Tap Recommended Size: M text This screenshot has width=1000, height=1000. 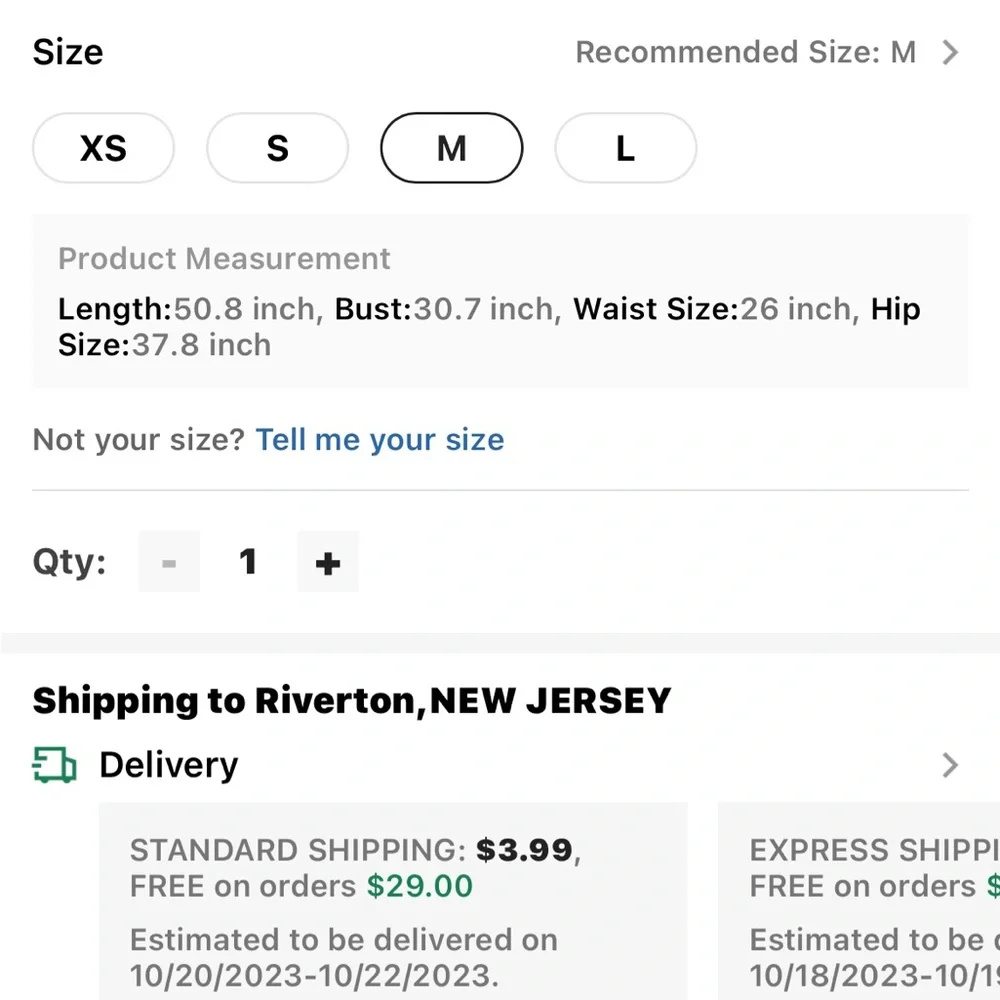coord(745,53)
